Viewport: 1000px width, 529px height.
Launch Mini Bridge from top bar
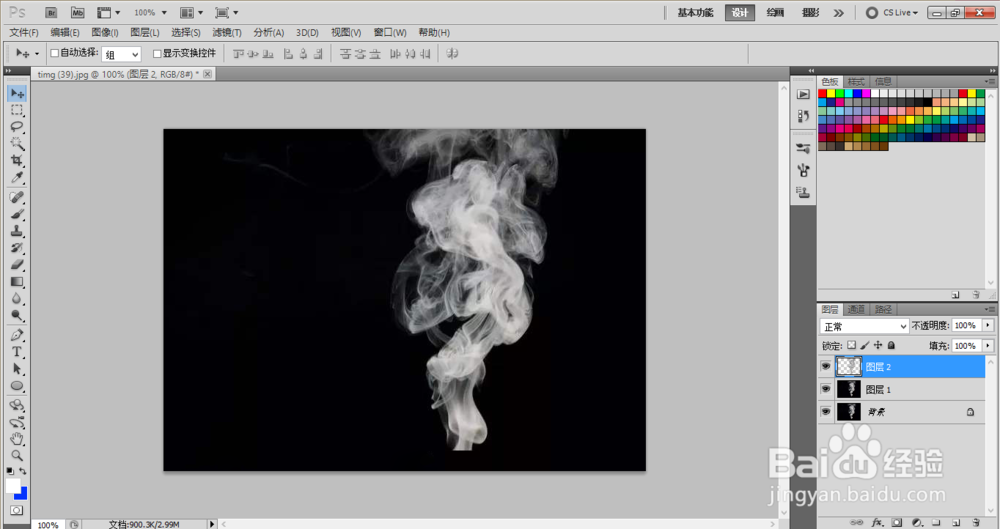[77, 12]
